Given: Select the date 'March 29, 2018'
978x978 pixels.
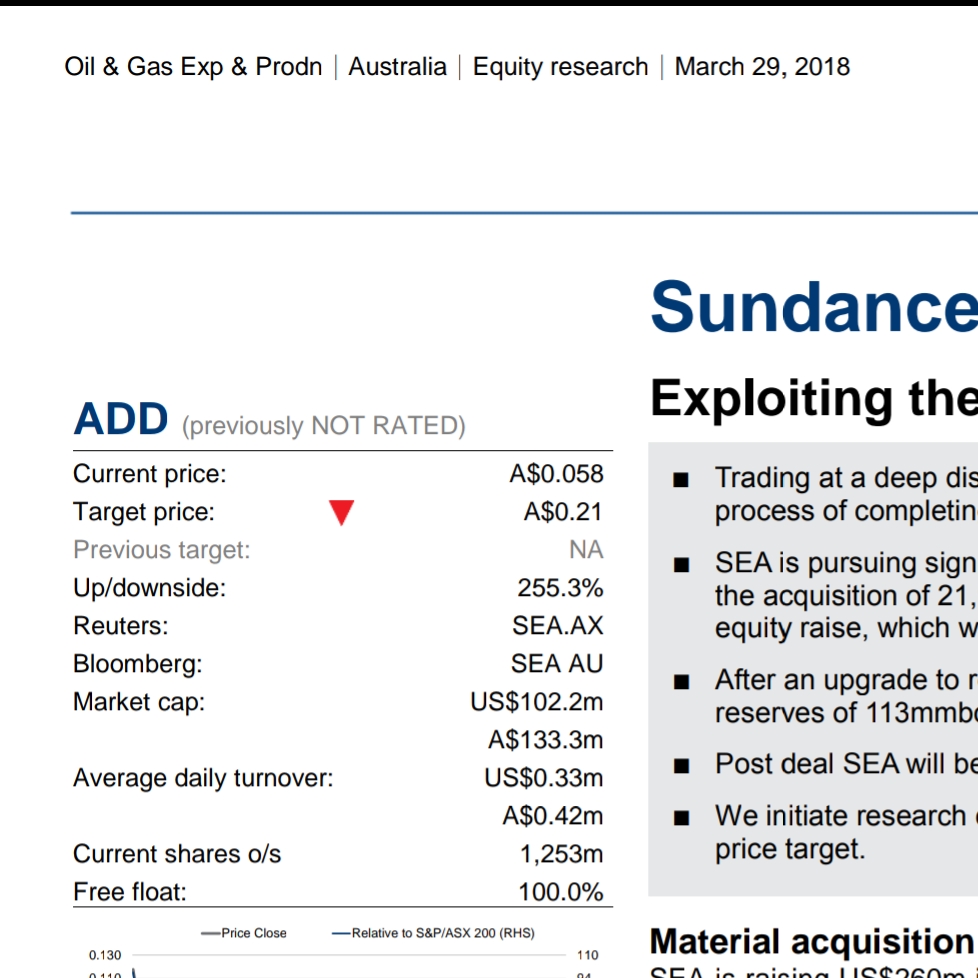Looking at the screenshot, I should 762,67.
